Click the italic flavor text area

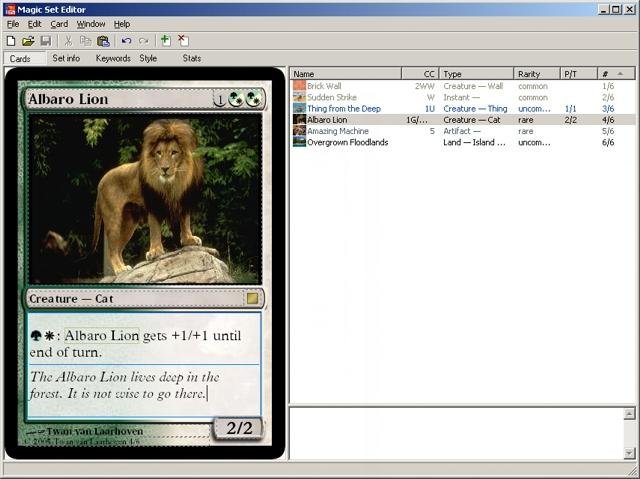tap(144, 386)
